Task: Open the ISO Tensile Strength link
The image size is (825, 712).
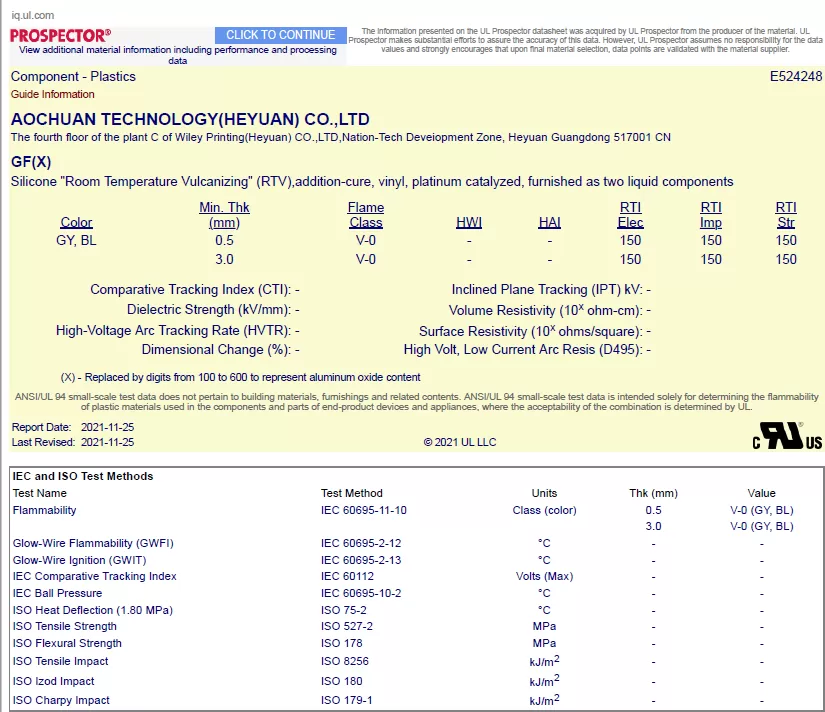Action: 65,626
